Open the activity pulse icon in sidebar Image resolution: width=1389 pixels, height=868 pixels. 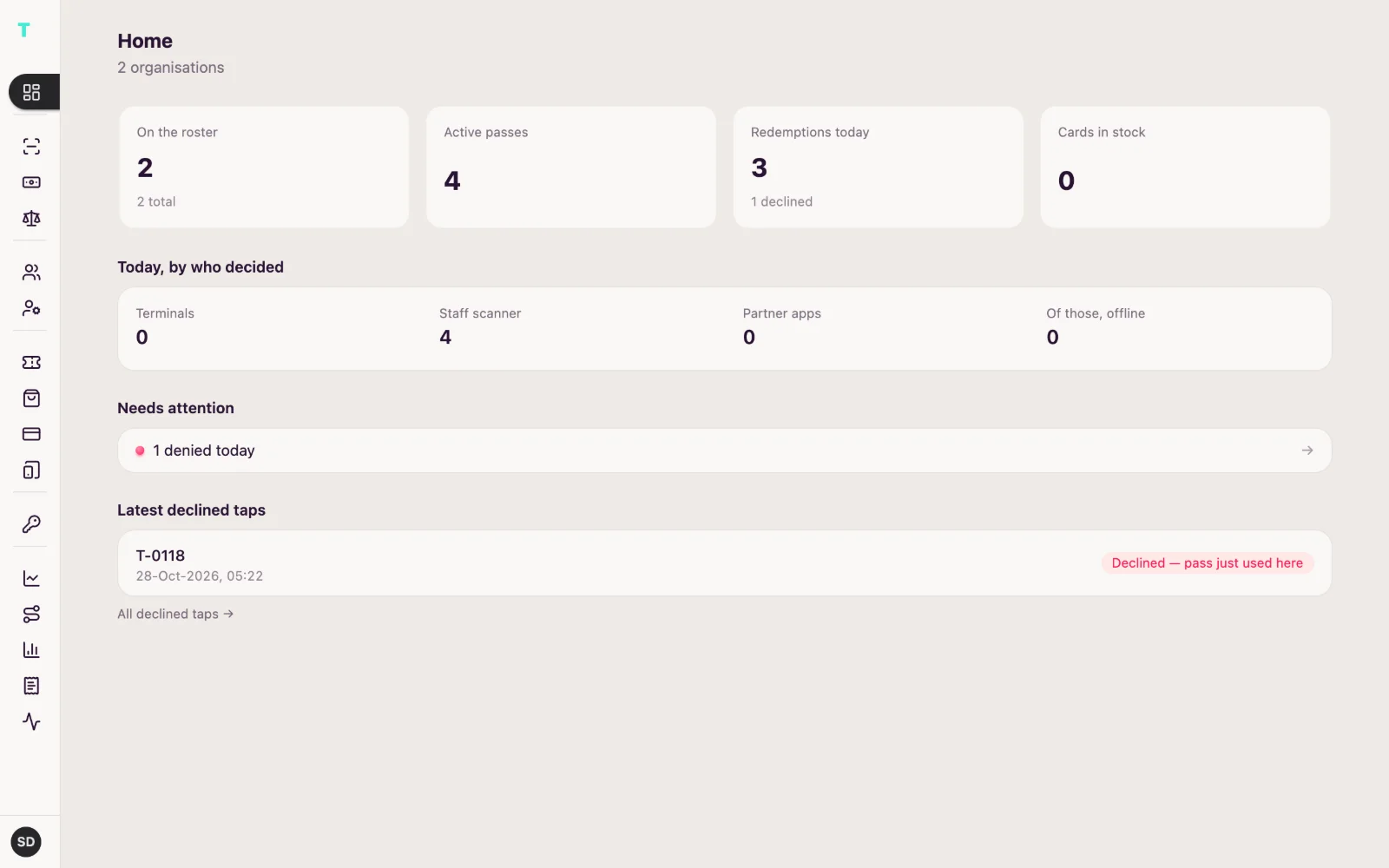click(x=31, y=721)
